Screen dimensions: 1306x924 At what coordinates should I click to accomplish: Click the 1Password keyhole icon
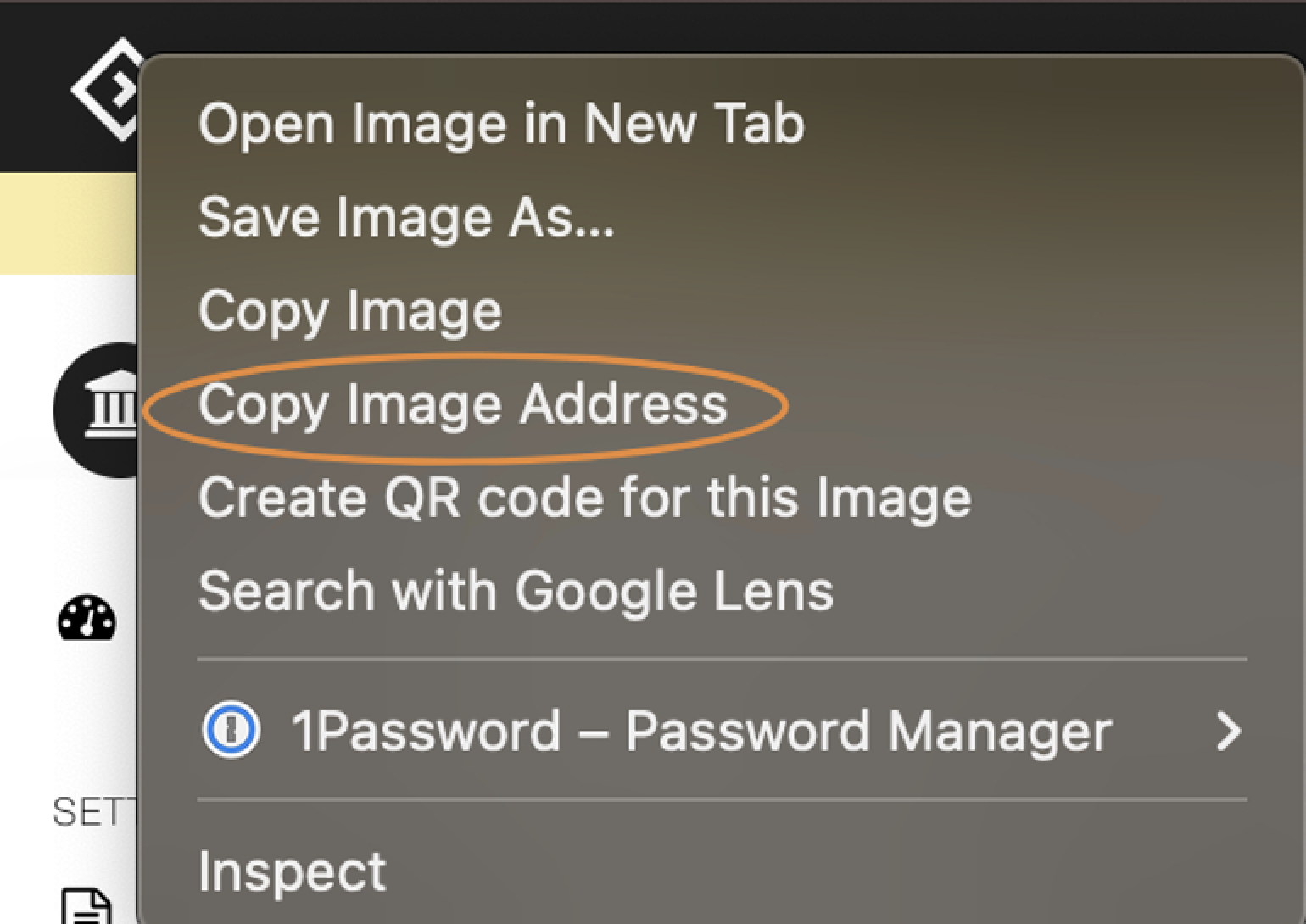(232, 730)
